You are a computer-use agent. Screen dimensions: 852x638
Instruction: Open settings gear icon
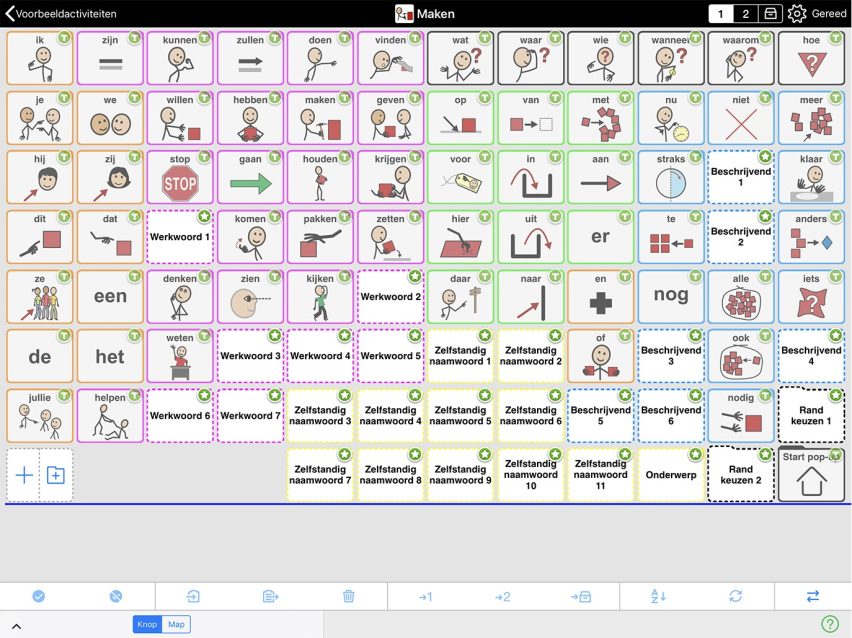click(x=797, y=14)
